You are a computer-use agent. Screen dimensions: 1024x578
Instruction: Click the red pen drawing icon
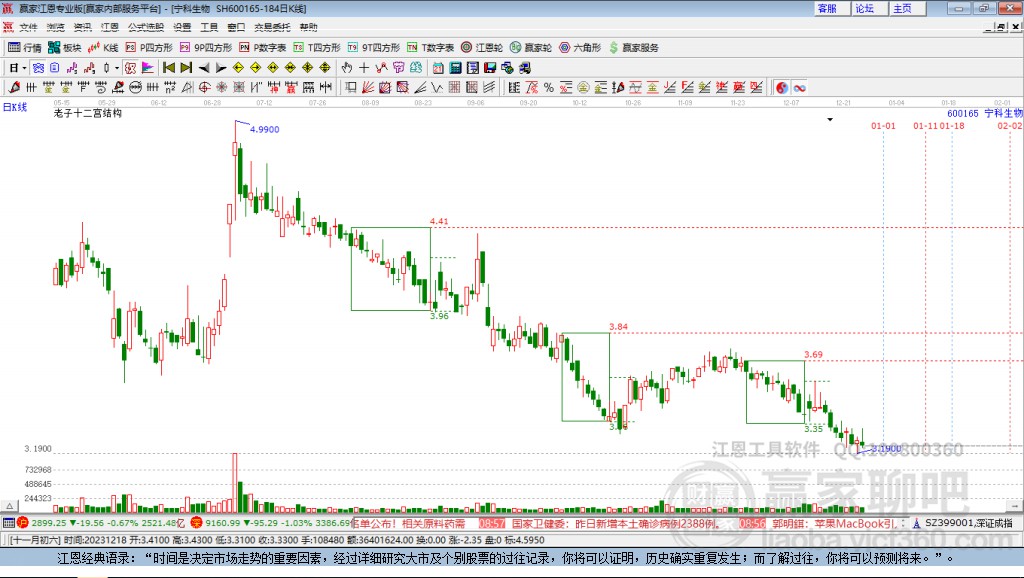pos(14,88)
